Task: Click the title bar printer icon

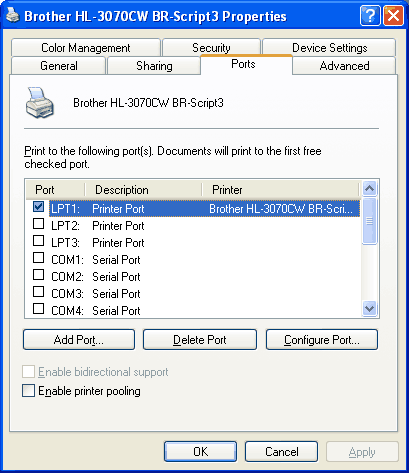Action: tap(13, 15)
